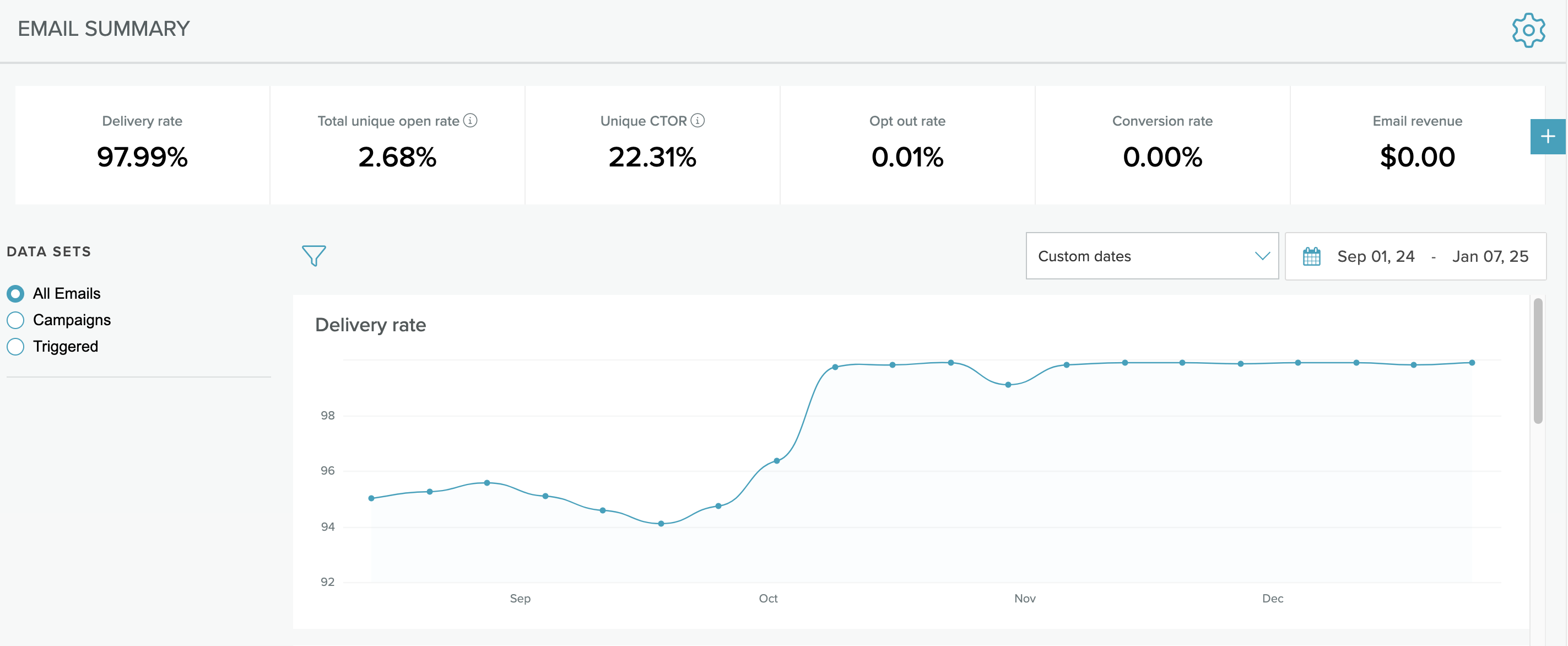Click the lowest data point in the chart
1568x646 pixels.
pos(661,524)
